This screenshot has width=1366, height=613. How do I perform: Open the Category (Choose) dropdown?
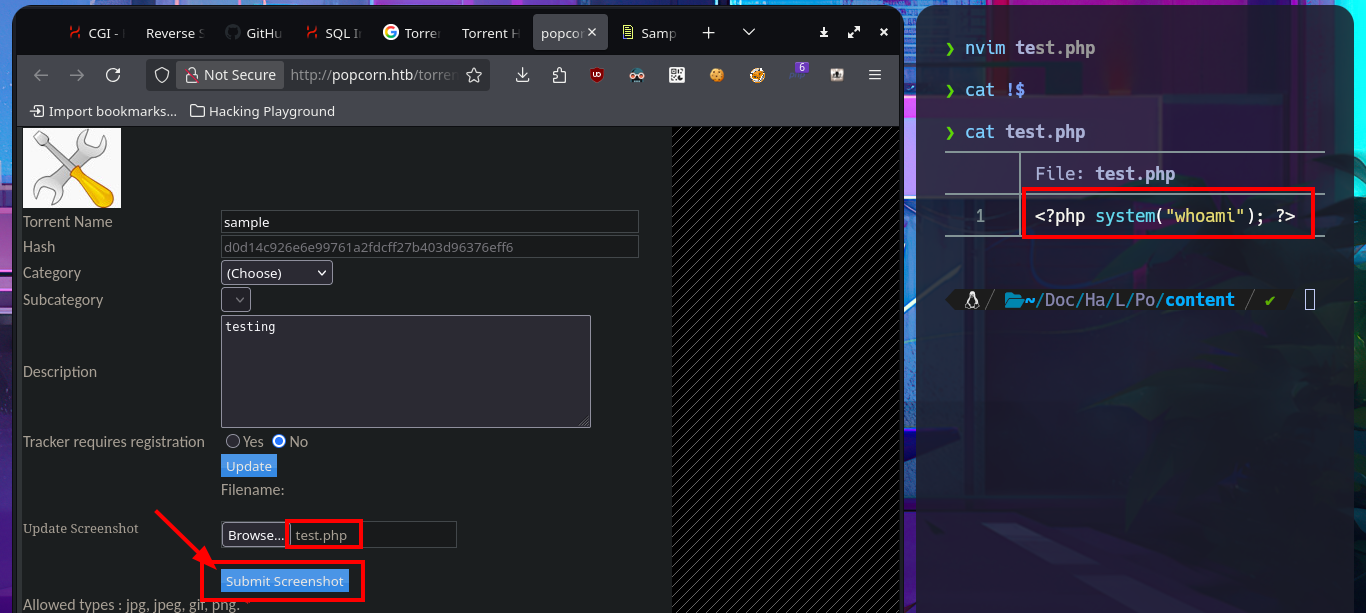[276, 273]
